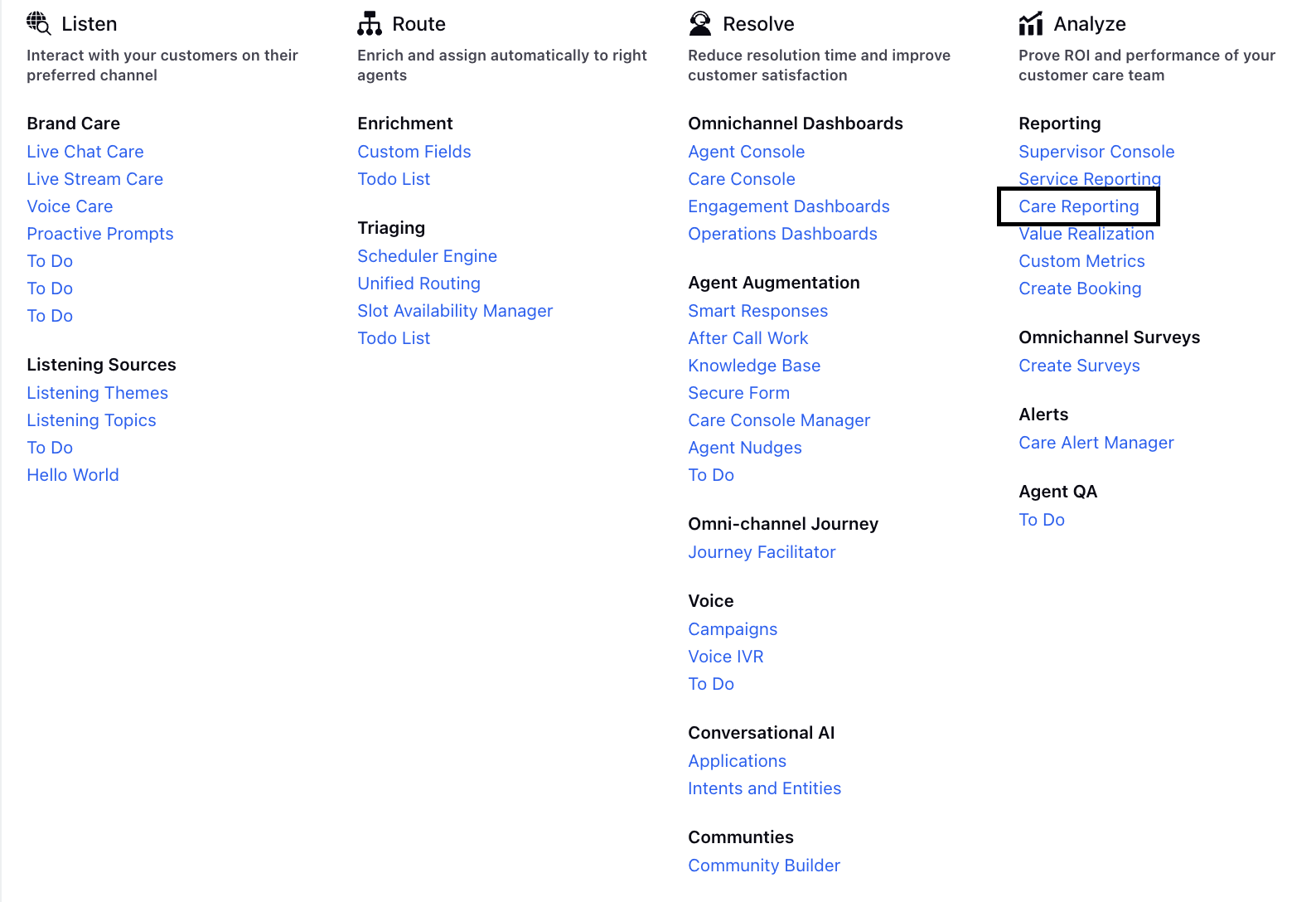Viewport: 1316px width, 902px height.
Task: Click the Omnichannel Dashboards heading
Action: coord(796,124)
